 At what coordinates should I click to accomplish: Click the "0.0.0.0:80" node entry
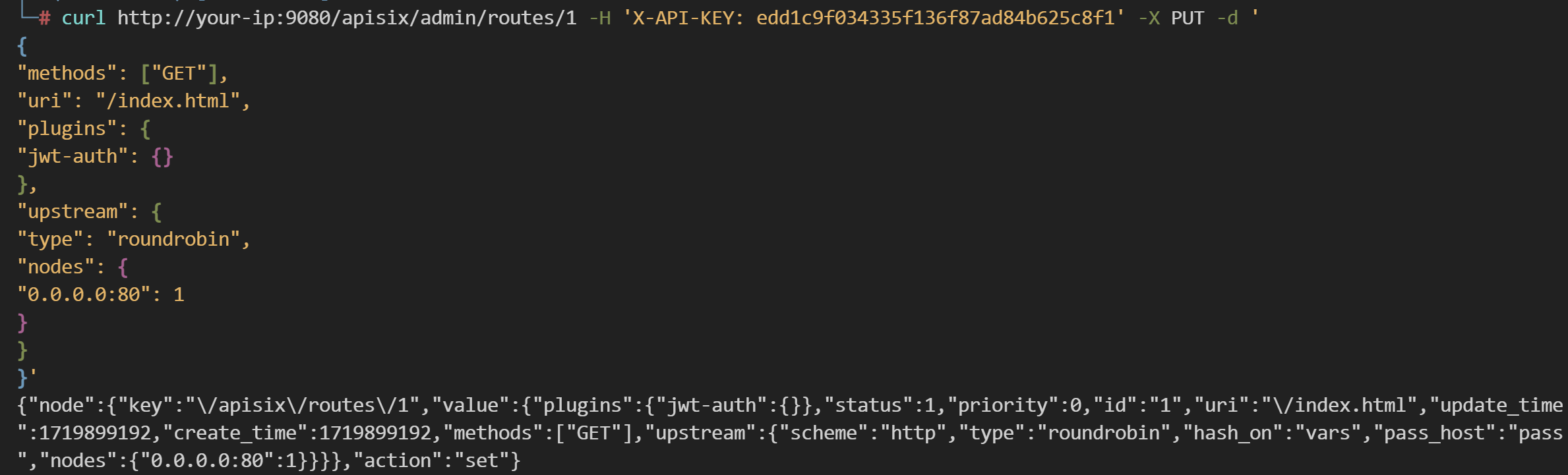[x=83, y=294]
